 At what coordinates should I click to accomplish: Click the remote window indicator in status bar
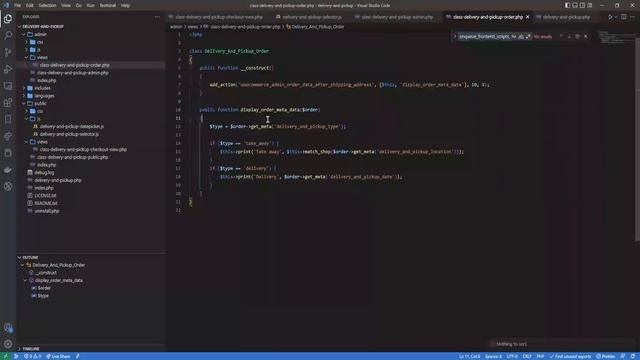[5, 356]
